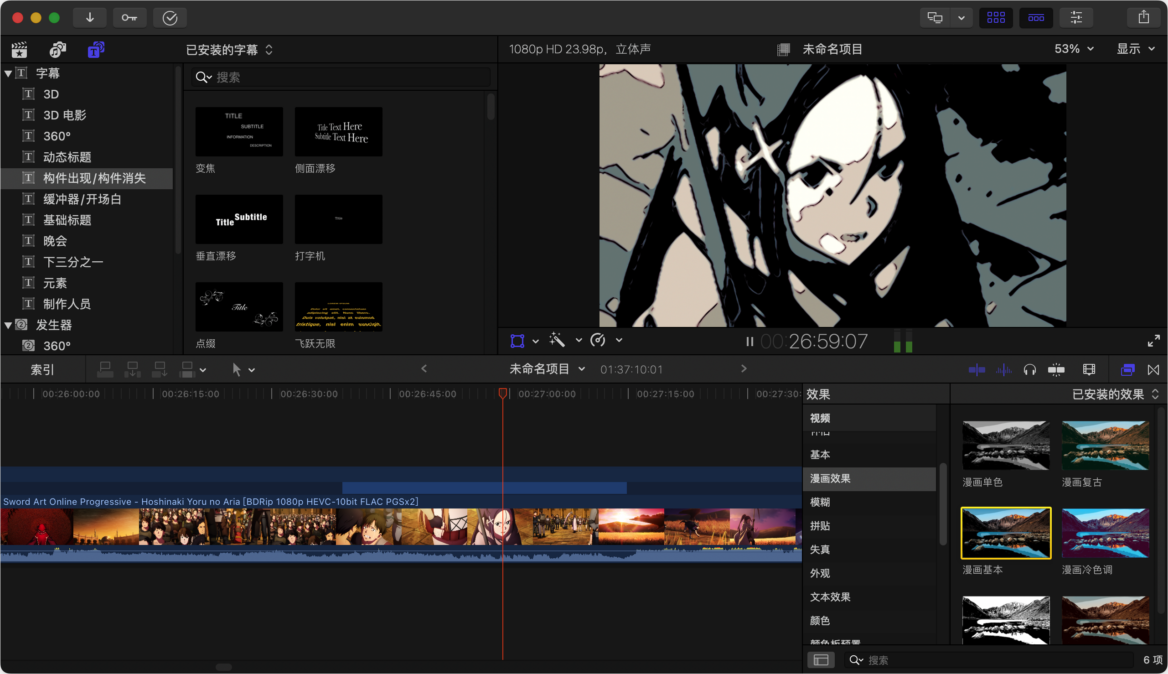This screenshot has height=674, width=1168.
Task: Toggle solo headphones in timeline
Action: (x=1030, y=370)
